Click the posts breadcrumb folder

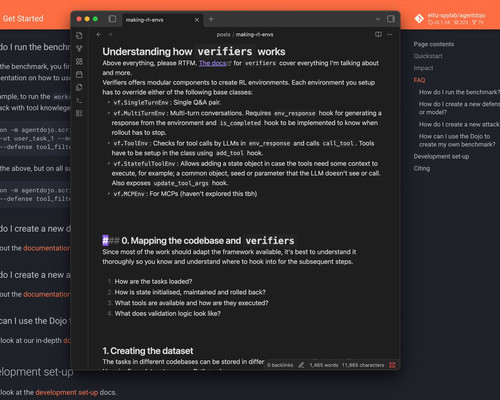223,34
